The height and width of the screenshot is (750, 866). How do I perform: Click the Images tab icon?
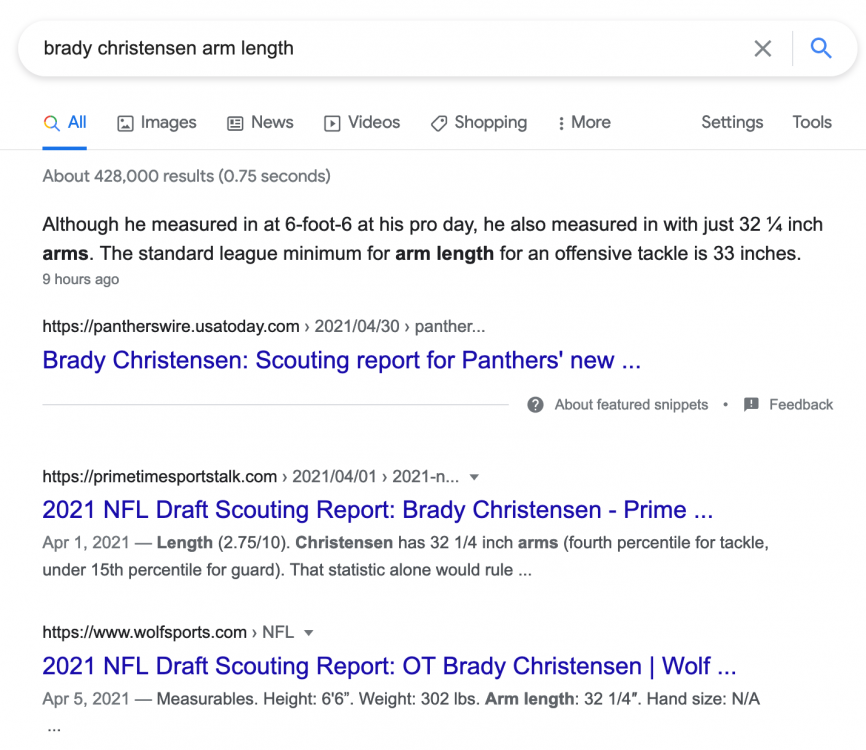click(126, 123)
